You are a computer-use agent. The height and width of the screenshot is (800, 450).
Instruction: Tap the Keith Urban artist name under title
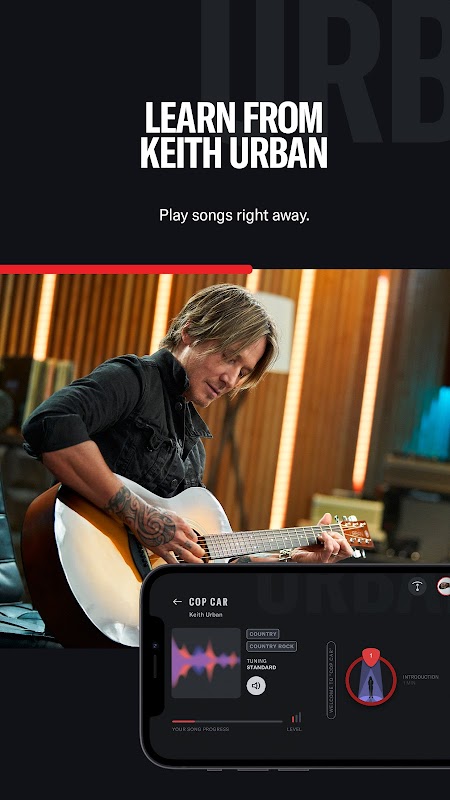coord(206,615)
